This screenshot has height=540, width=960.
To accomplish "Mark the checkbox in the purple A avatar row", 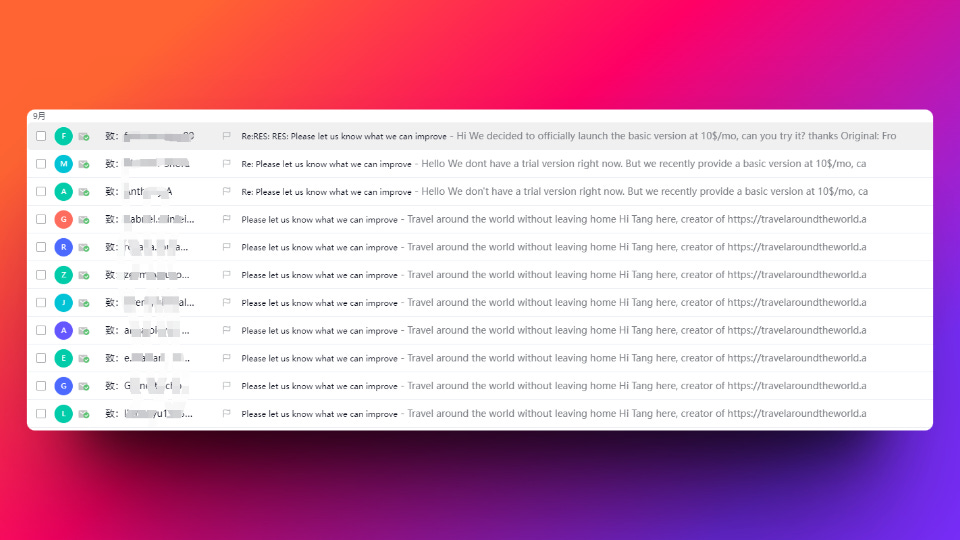I will [41, 330].
